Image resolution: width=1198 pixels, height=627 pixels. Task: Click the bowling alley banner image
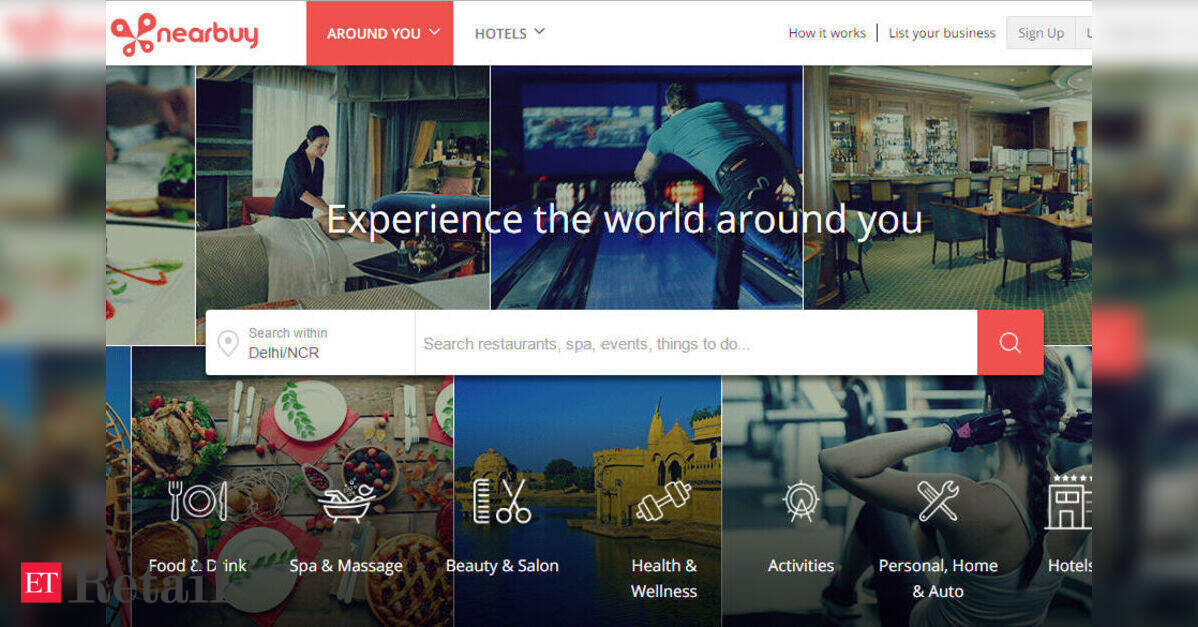pos(646,187)
